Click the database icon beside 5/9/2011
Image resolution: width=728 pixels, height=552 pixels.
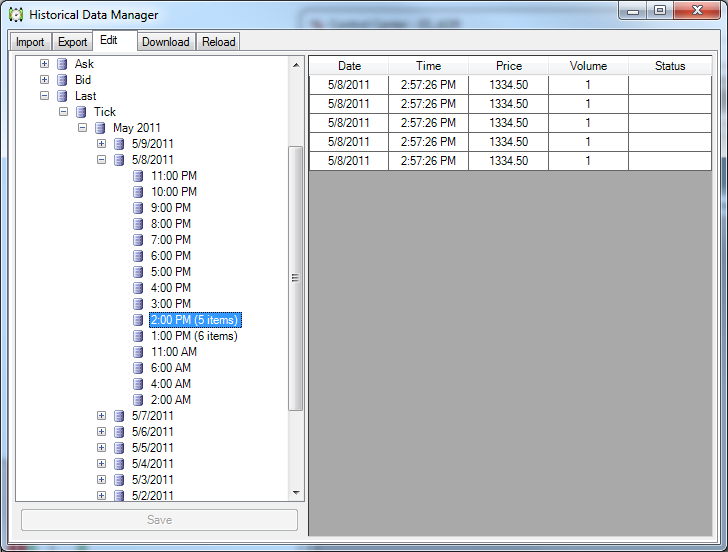click(119, 144)
